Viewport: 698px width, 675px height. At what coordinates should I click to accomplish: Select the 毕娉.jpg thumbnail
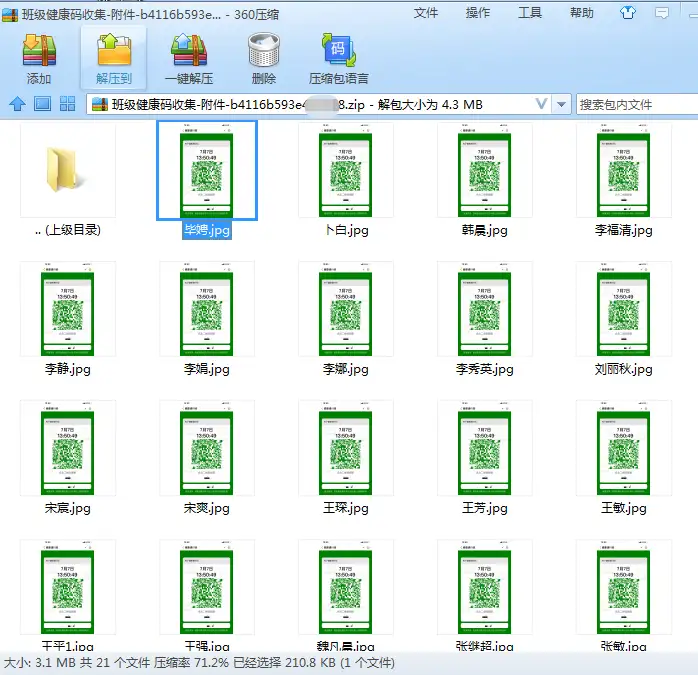click(x=207, y=171)
